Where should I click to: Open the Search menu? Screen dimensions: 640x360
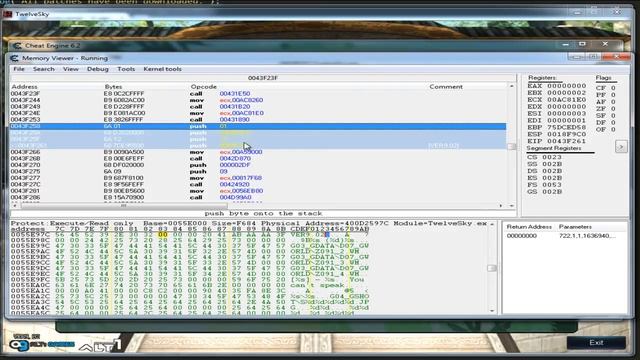[44, 69]
